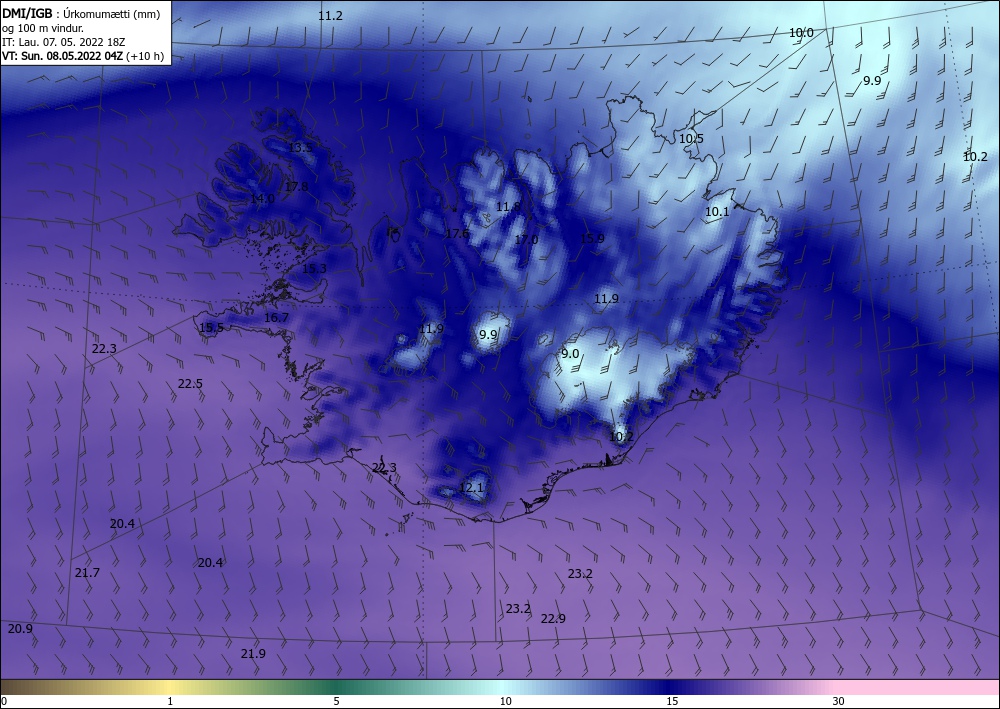Click the subtitle 'og 100 m vindur.'
This screenshot has height=709, width=1000.
[43, 28]
